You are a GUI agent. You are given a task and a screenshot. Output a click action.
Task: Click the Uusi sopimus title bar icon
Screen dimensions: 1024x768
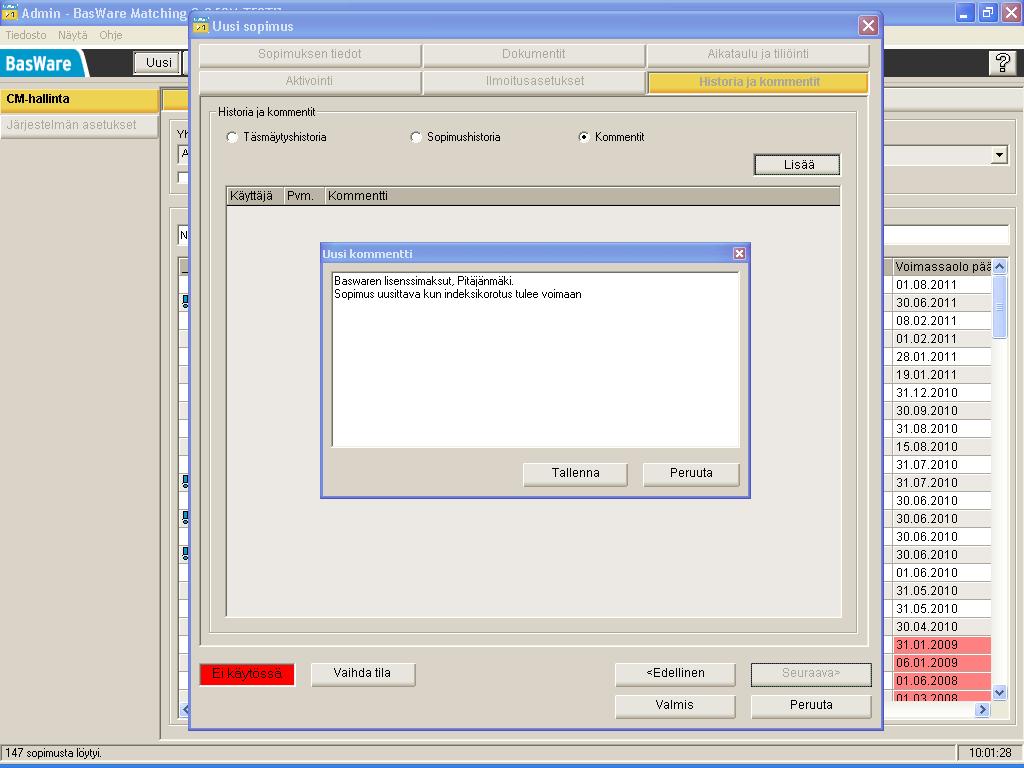tap(201, 25)
